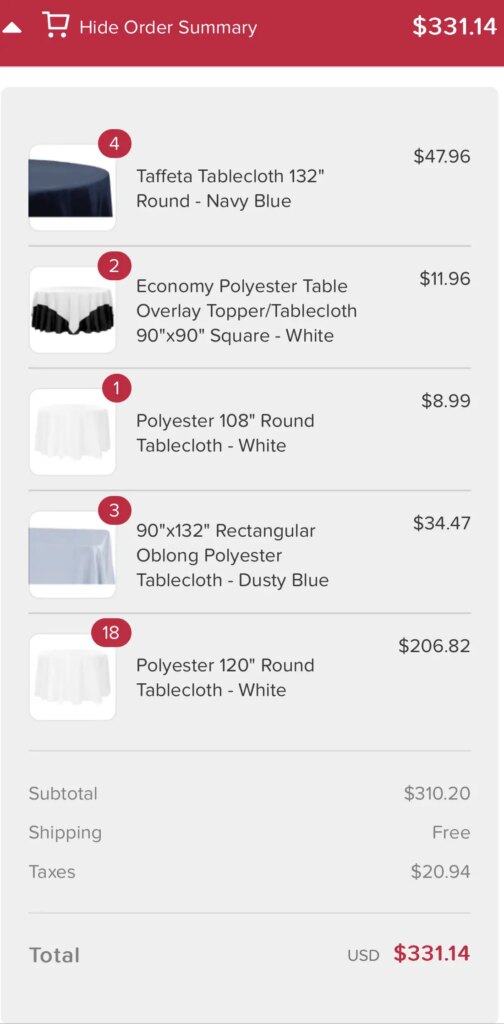
Task: Open the Polyester 108" Round tablecloth thumbnail
Action: click(72, 432)
